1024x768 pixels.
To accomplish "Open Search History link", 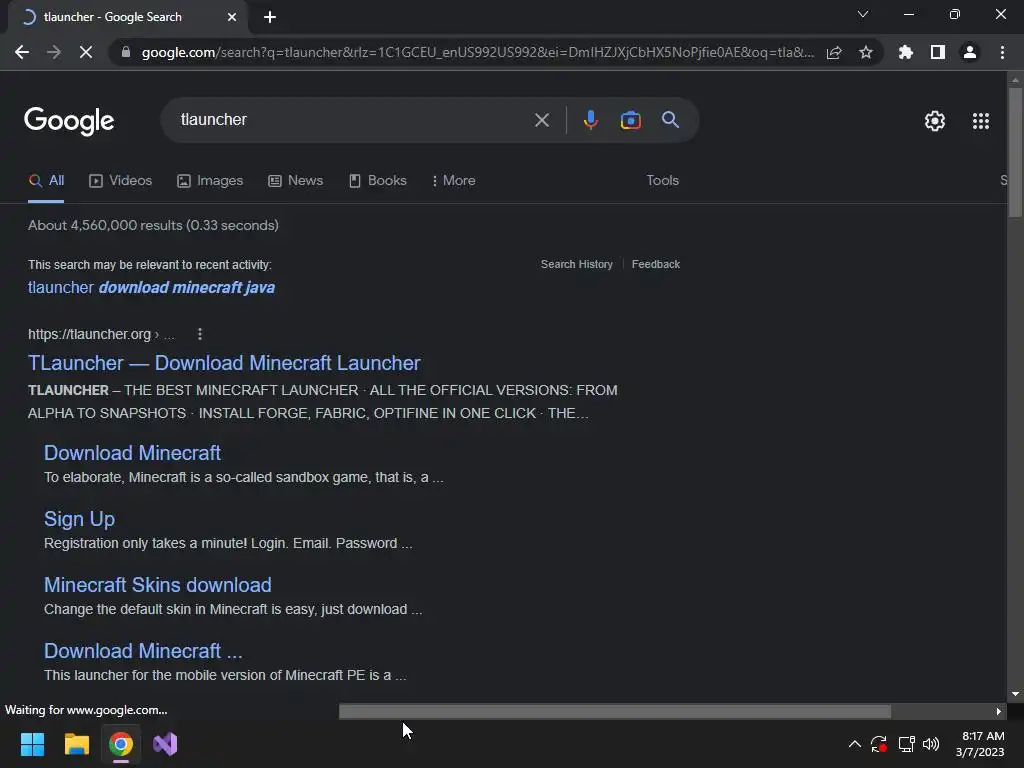I will [x=577, y=264].
